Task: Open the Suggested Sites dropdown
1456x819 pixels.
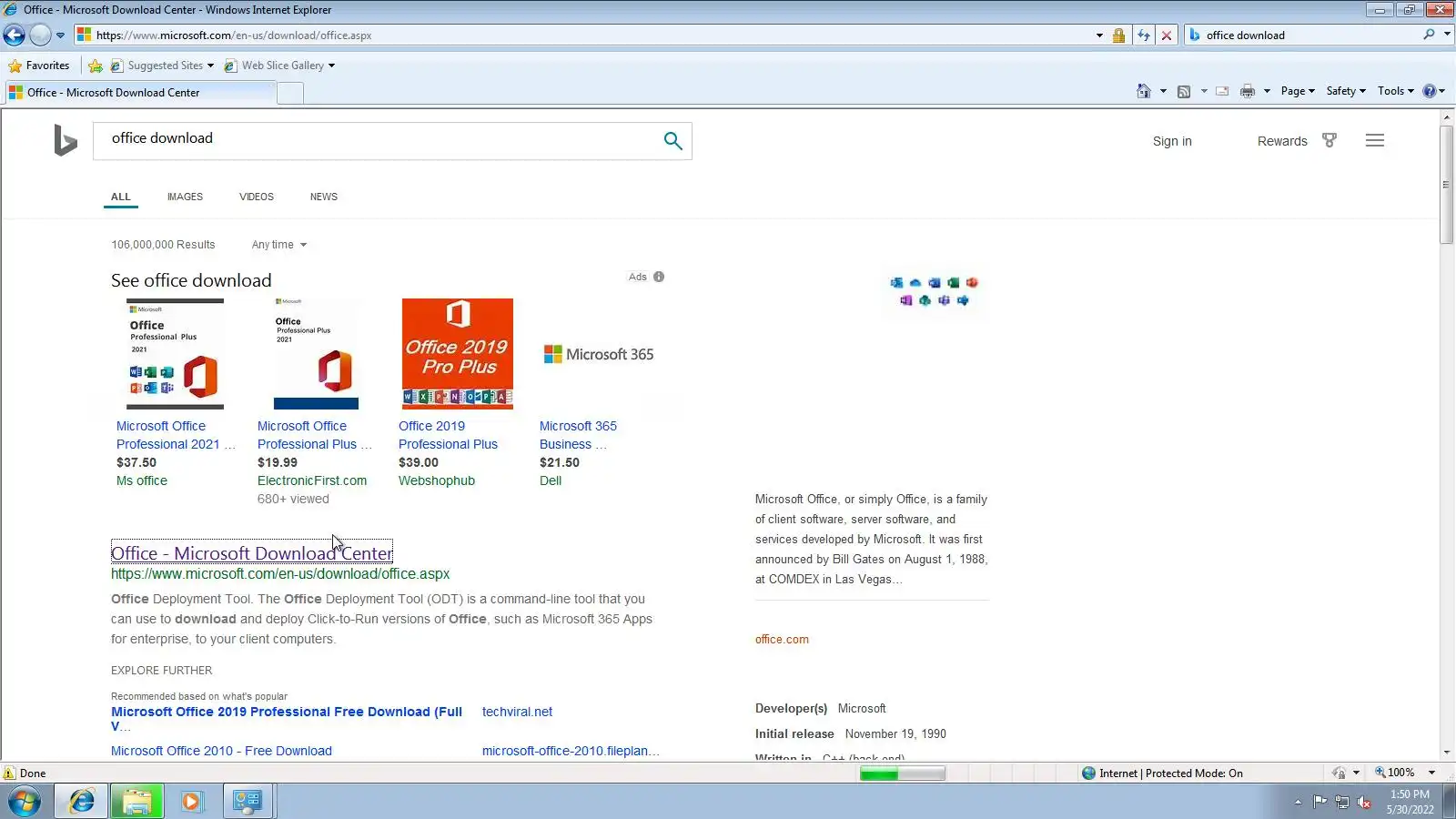Action: pyautogui.click(x=162, y=66)
